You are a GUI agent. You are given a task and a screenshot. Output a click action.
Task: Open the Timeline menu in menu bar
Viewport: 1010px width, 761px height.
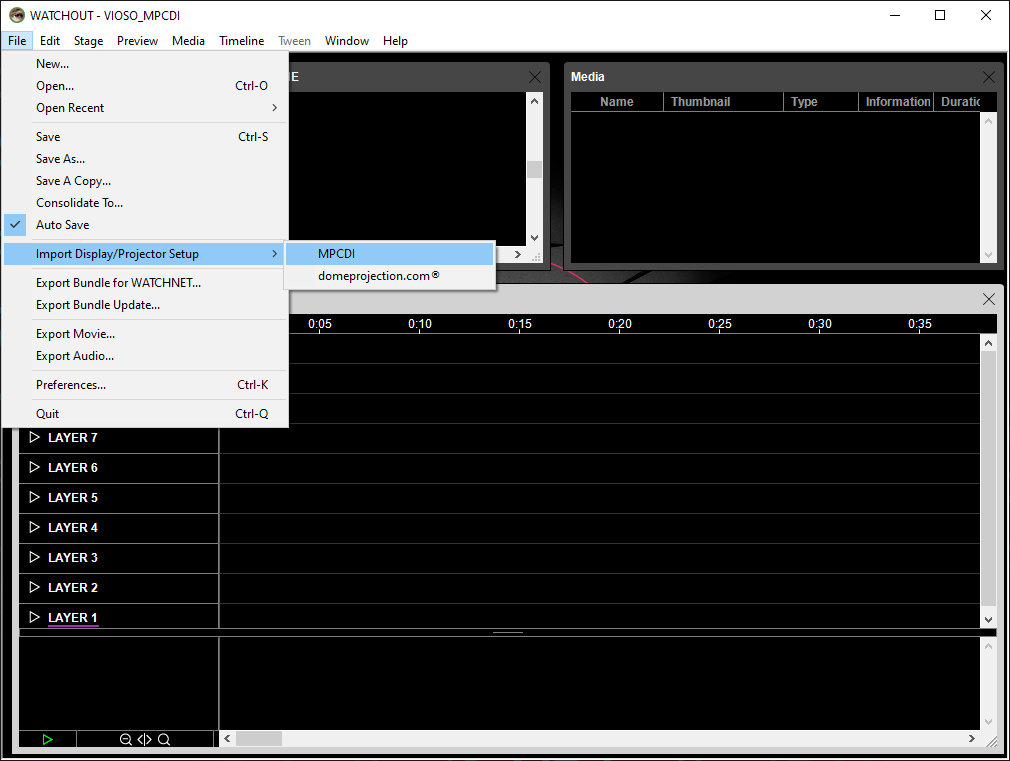coord(241,41)
